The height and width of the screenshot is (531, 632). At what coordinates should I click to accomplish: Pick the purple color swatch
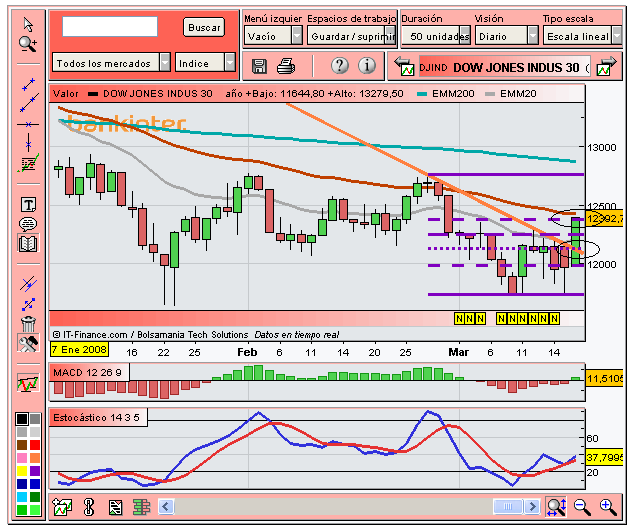[x=35, y=471]
